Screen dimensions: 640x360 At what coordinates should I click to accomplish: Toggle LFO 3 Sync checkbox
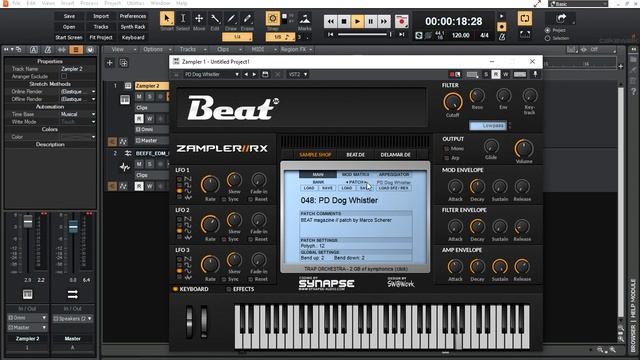pos(224,280)
